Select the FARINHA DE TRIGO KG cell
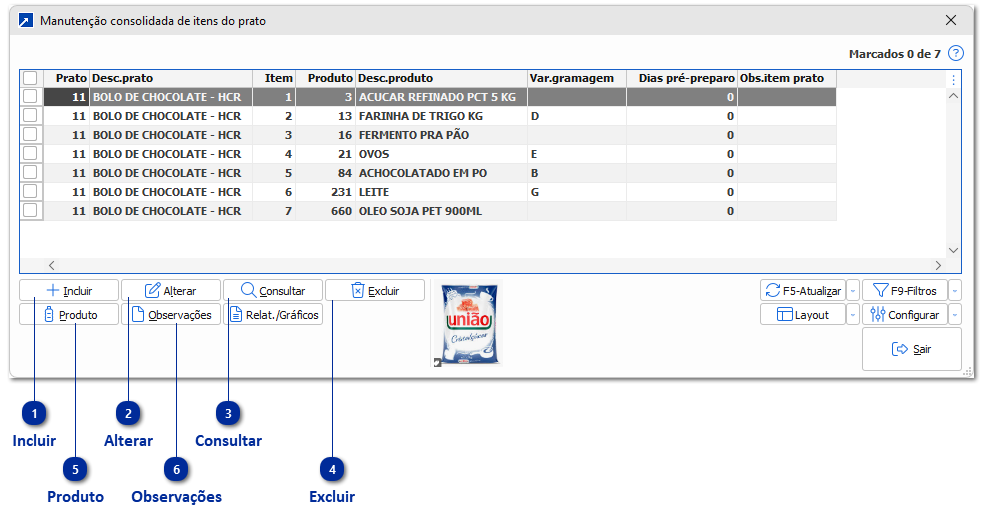 point(441,115)
